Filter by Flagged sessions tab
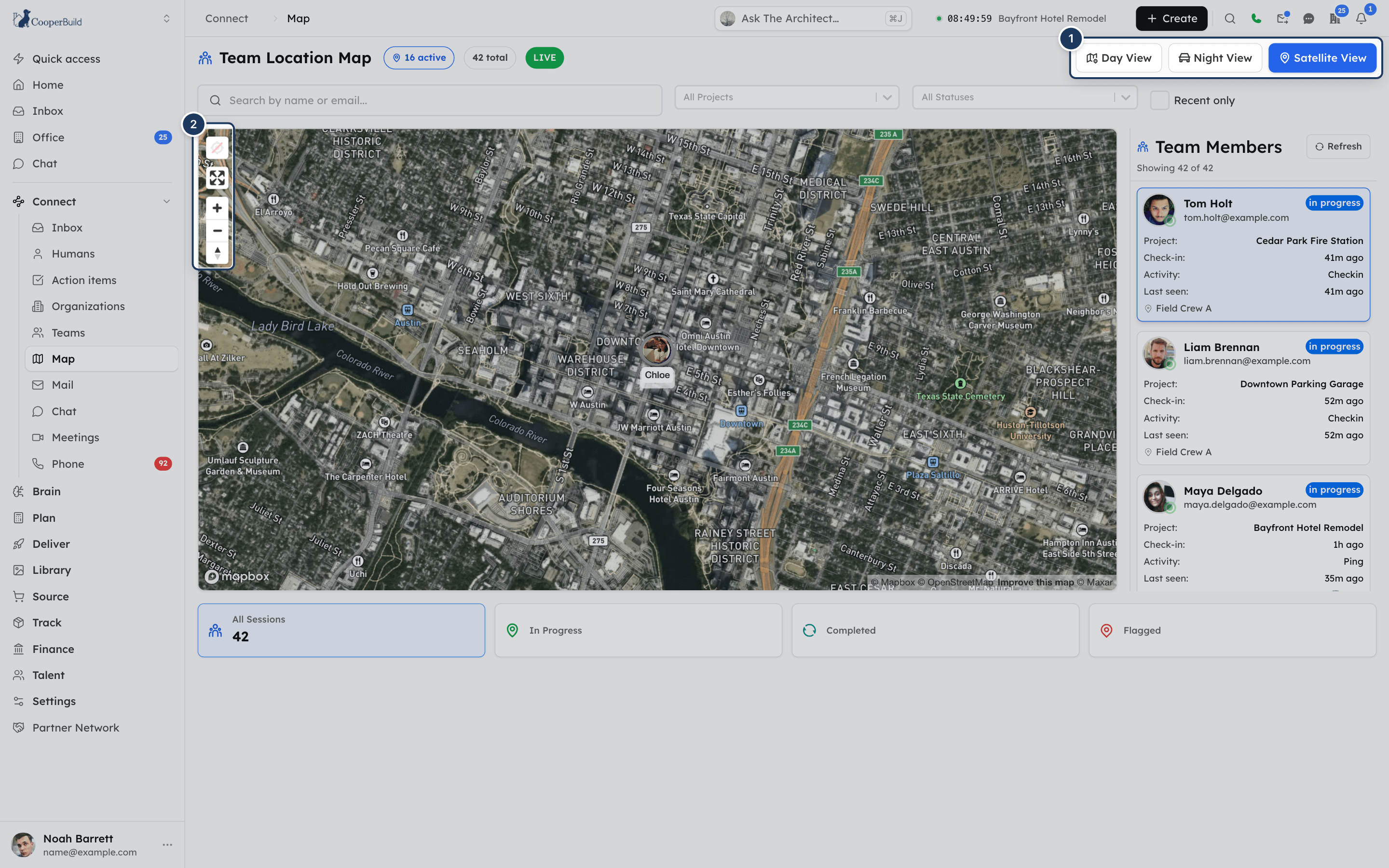Viewport: 1389px width, 868px height. tap(1232, 630)
